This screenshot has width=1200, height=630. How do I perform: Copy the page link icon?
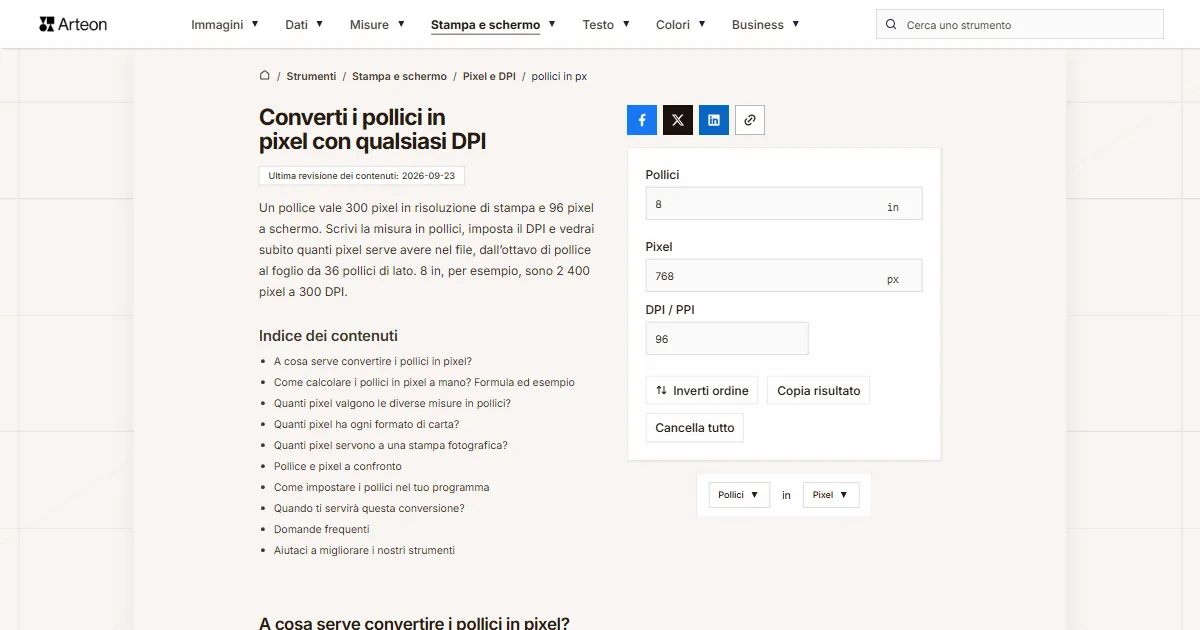click(x=750, y=120)
